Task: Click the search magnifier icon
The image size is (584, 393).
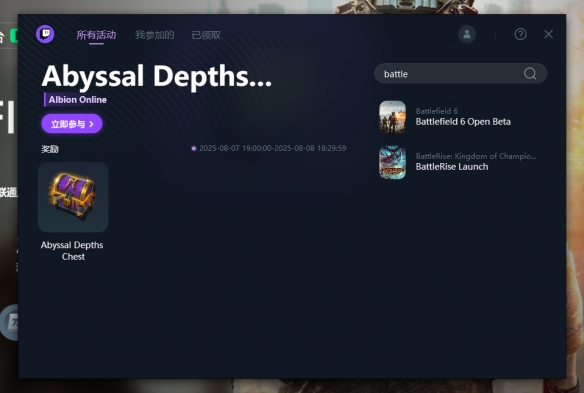Action: coord(530,73)
